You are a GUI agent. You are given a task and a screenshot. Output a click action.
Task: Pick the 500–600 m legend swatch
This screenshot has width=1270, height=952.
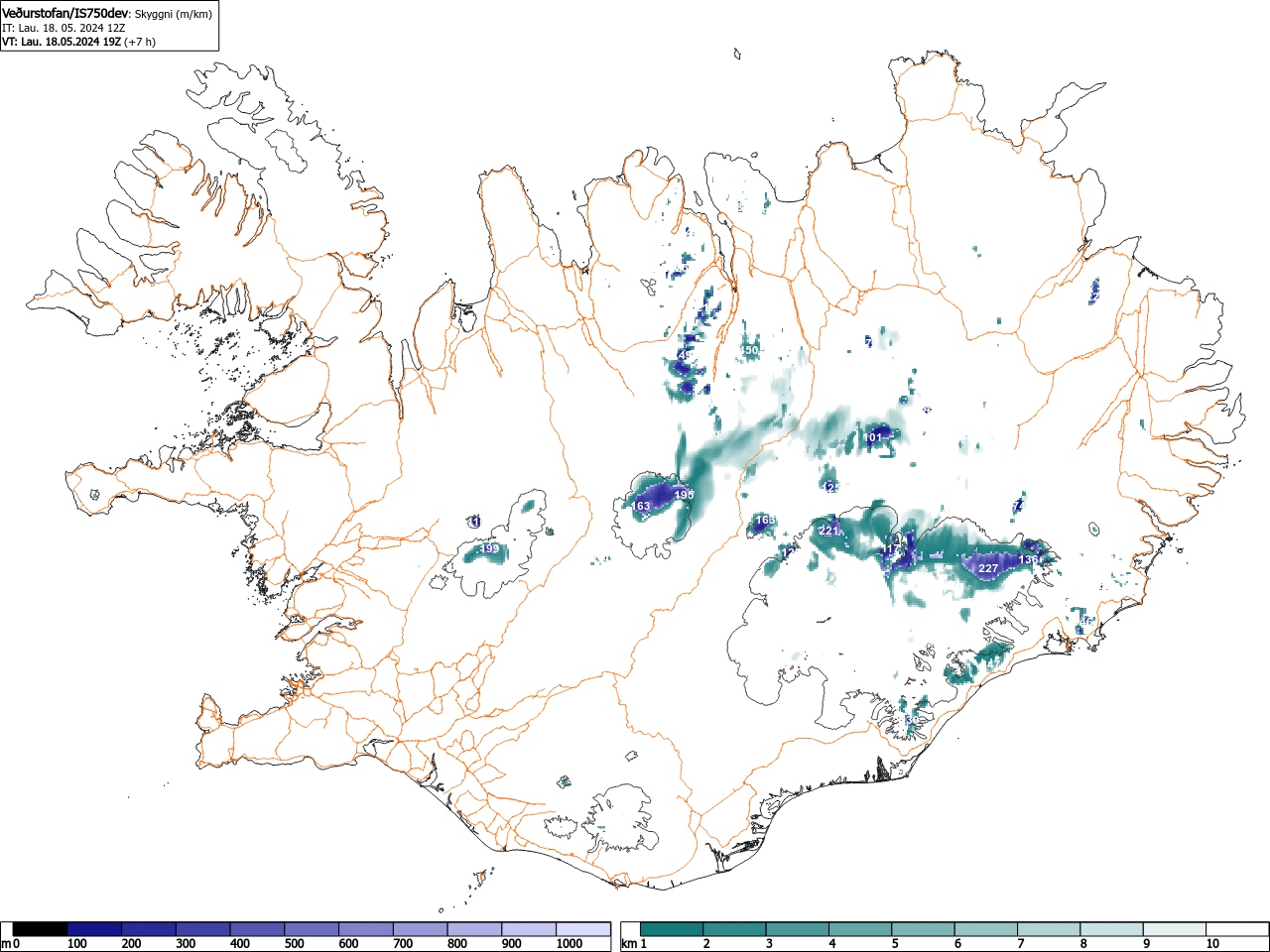[x=312, y=929]
